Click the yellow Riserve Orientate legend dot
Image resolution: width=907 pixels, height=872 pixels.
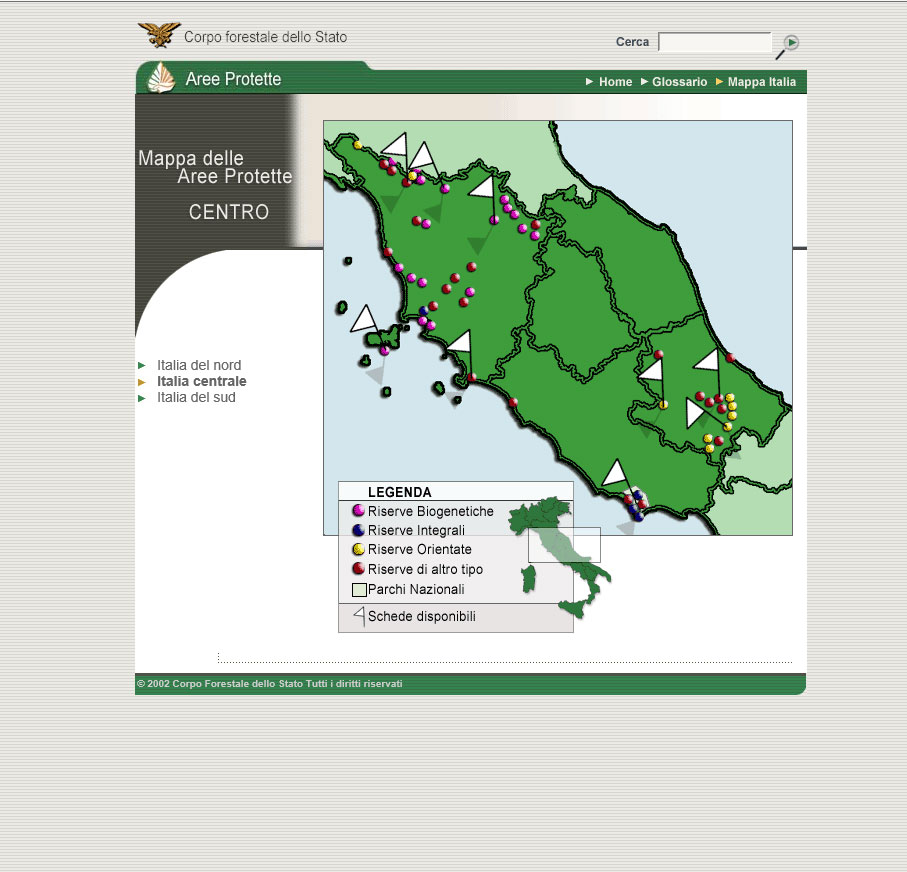point(359,549)
